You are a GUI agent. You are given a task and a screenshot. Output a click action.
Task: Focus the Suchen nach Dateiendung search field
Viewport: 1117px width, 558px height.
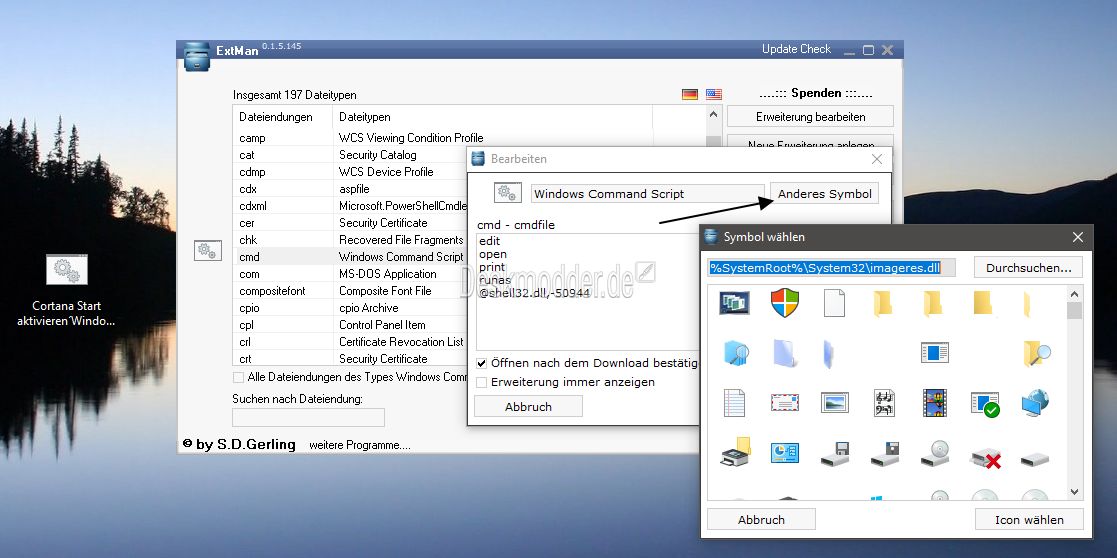308,418
